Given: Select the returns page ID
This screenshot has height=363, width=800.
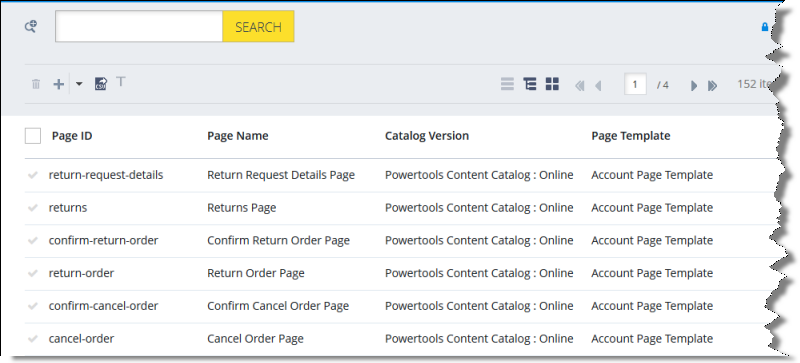Looking at the screenshot, I should [x=68, y=208].
